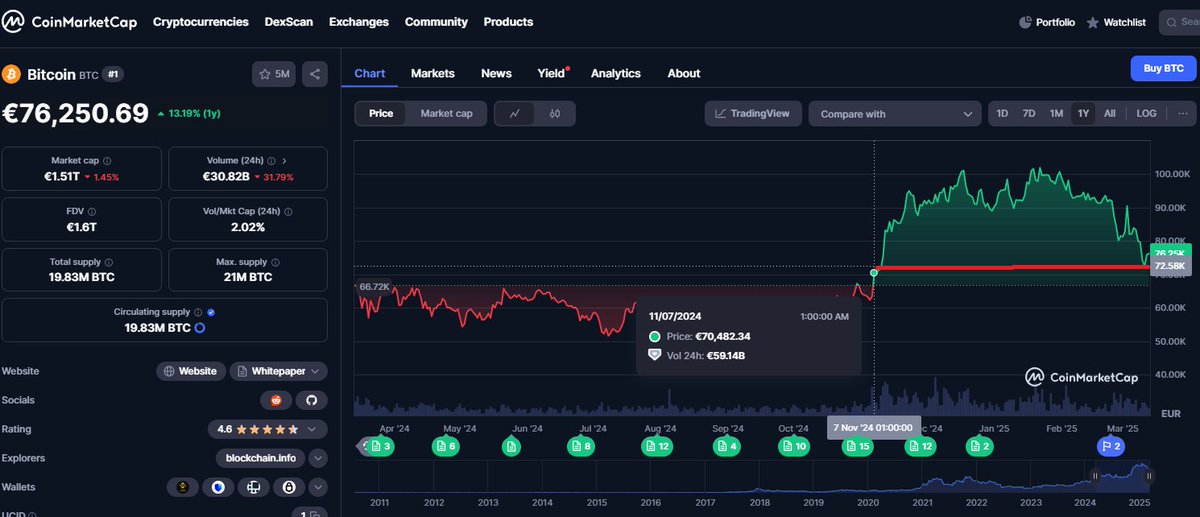Open Exchanges nav menu
The height and width of the screenshot is (517, 1200).
tap(359, 21)
